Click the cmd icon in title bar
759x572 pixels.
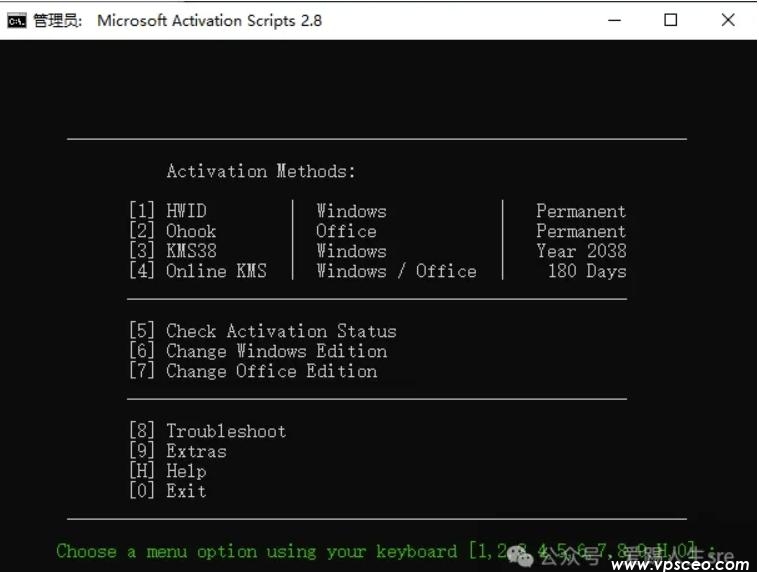click(x=17, y=21)
